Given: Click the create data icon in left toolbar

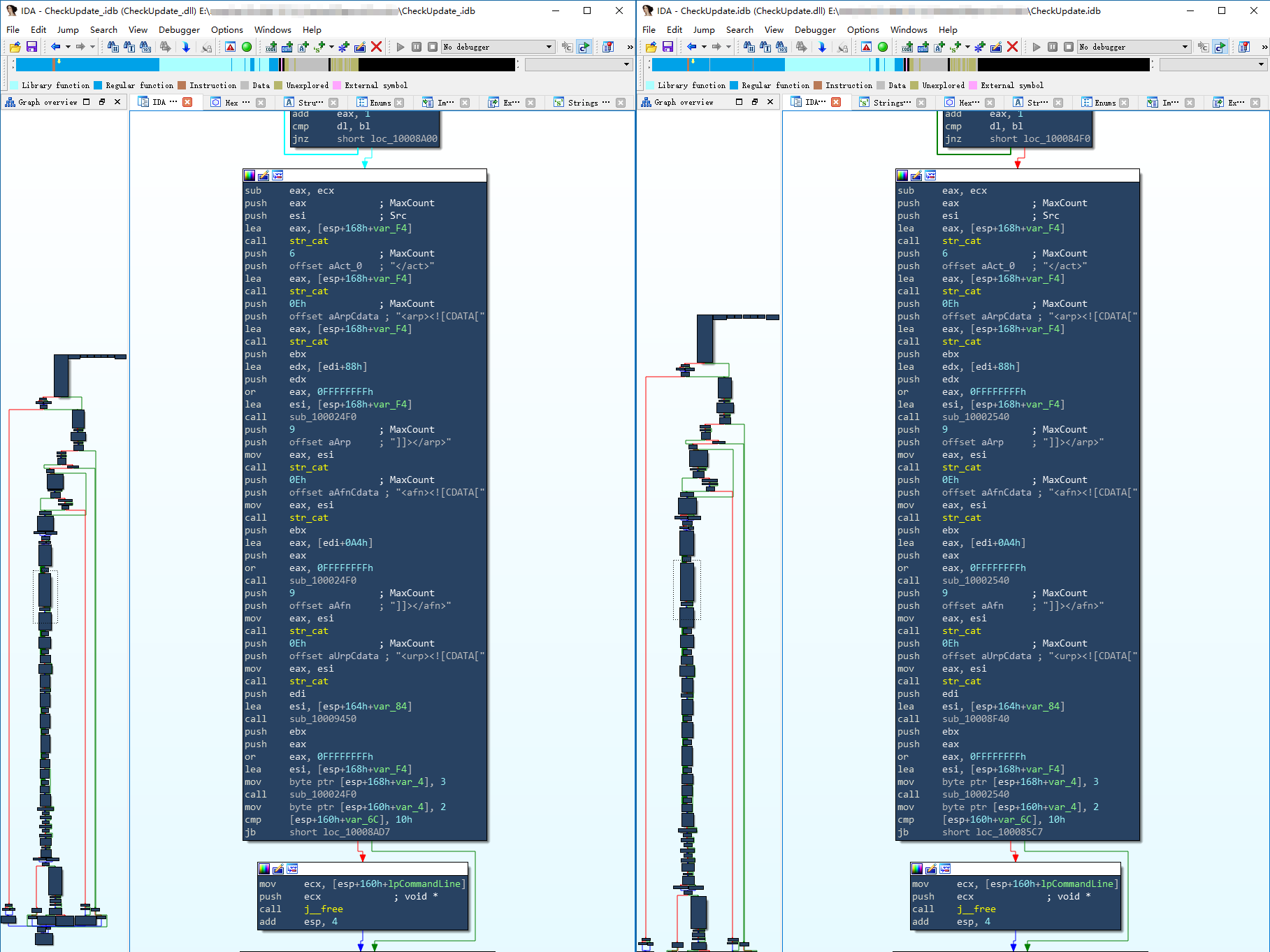Looking at the screenshot, I should click(287, 47).
